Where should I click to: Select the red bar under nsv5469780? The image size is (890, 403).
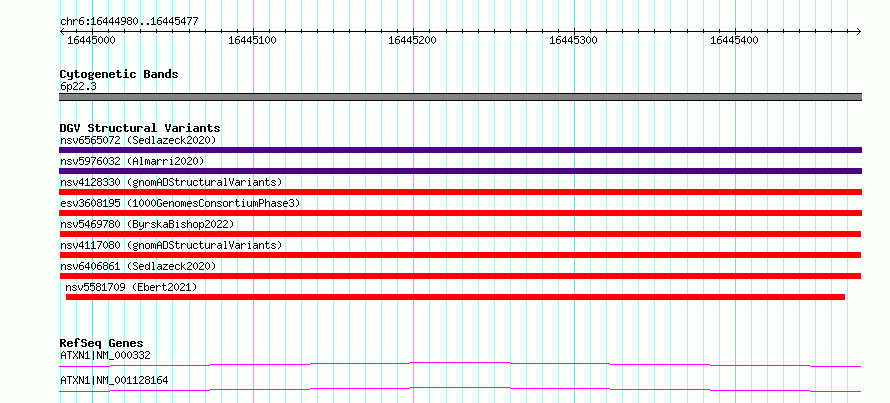tap(460, 234)
